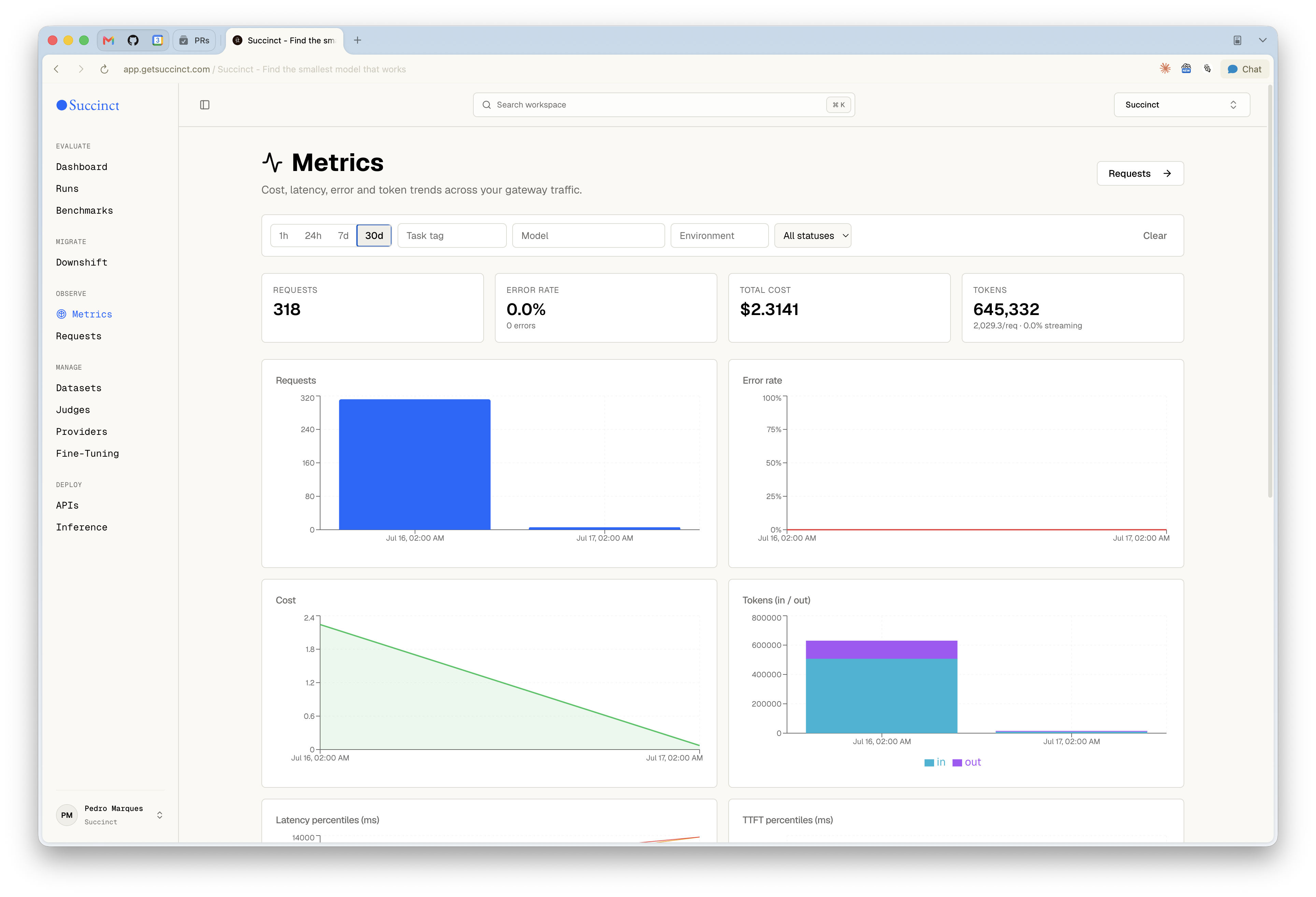Click the Tokens value 645,332
The image size is (1316, 897).
coord(1006,309)
